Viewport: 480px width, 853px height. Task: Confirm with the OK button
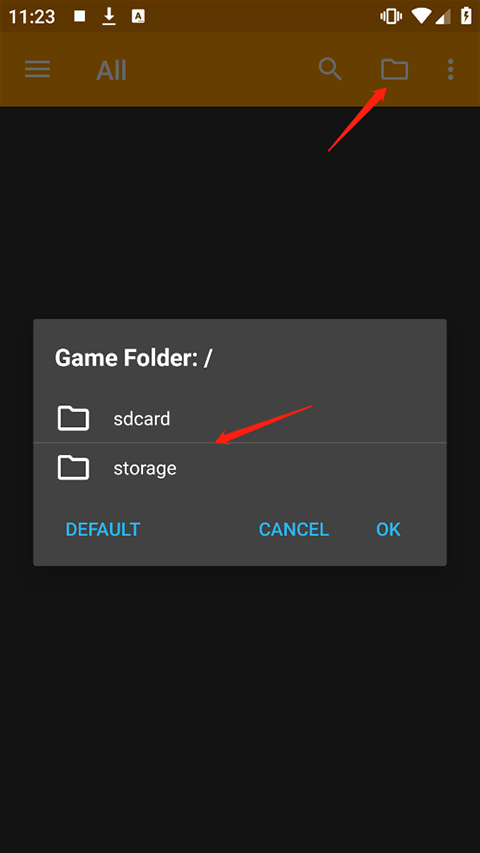[388, 529]
